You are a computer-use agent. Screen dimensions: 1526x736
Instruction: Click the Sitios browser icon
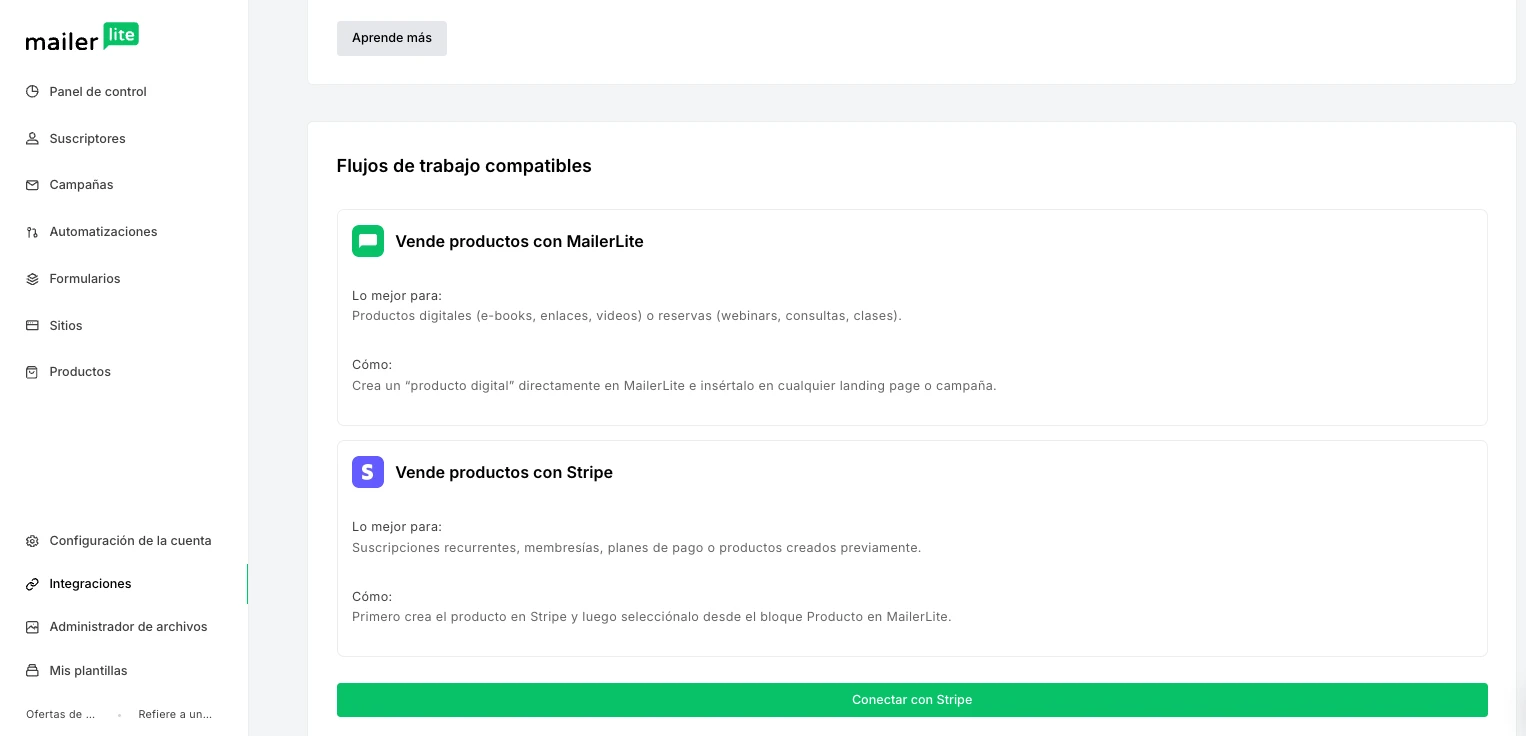click(32, 326)
